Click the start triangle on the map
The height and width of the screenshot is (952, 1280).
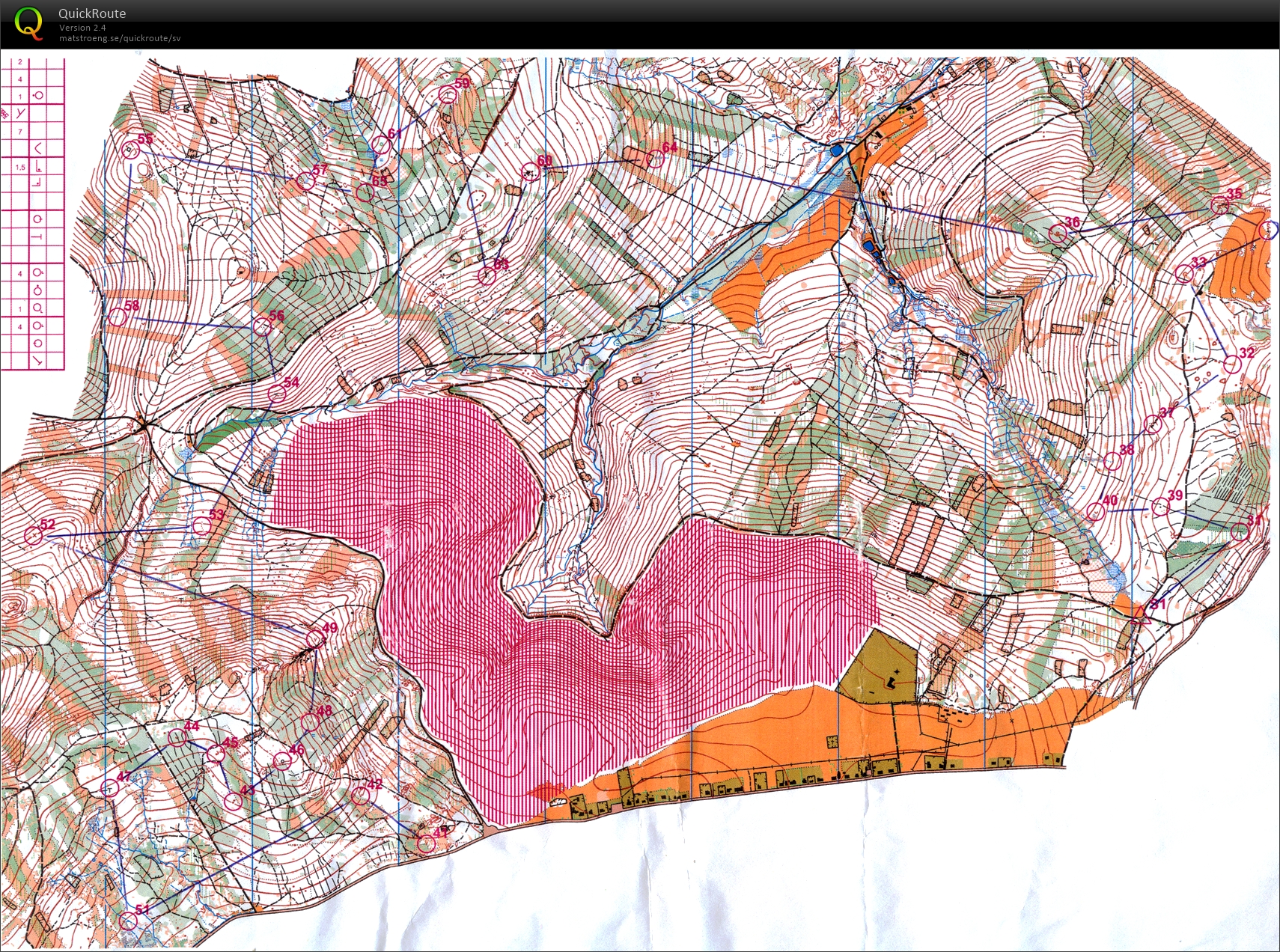point(1142,615)
